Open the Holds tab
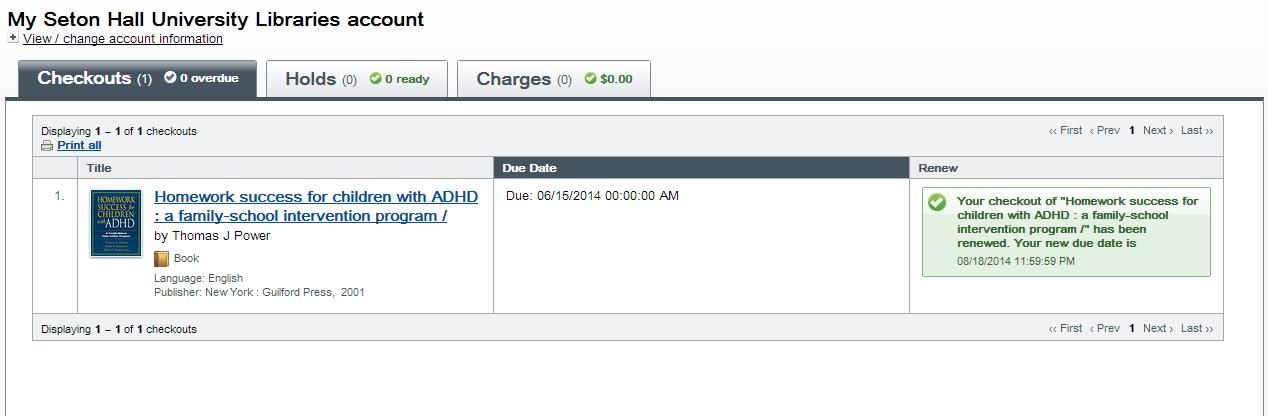1268x416 pixels. click(356, 79)
